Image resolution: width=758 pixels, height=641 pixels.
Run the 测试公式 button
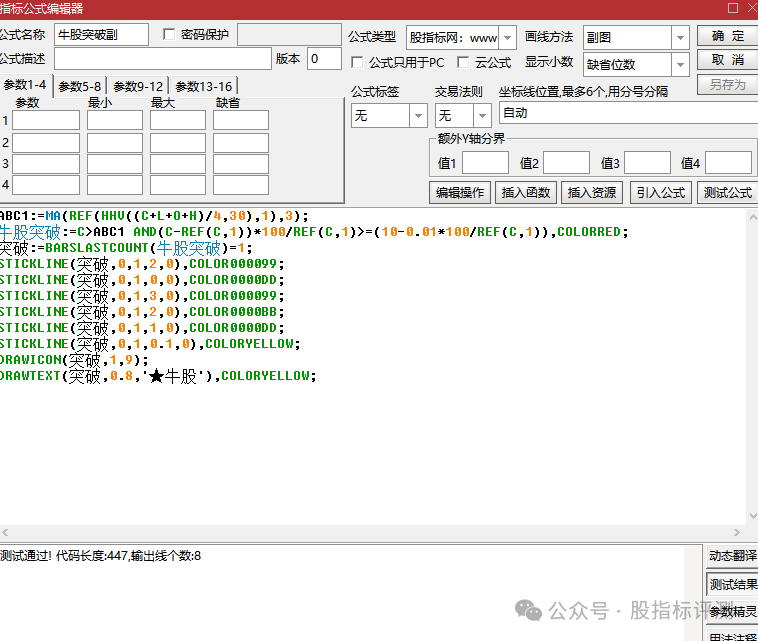pyautogui.click(x=728, y=193)
